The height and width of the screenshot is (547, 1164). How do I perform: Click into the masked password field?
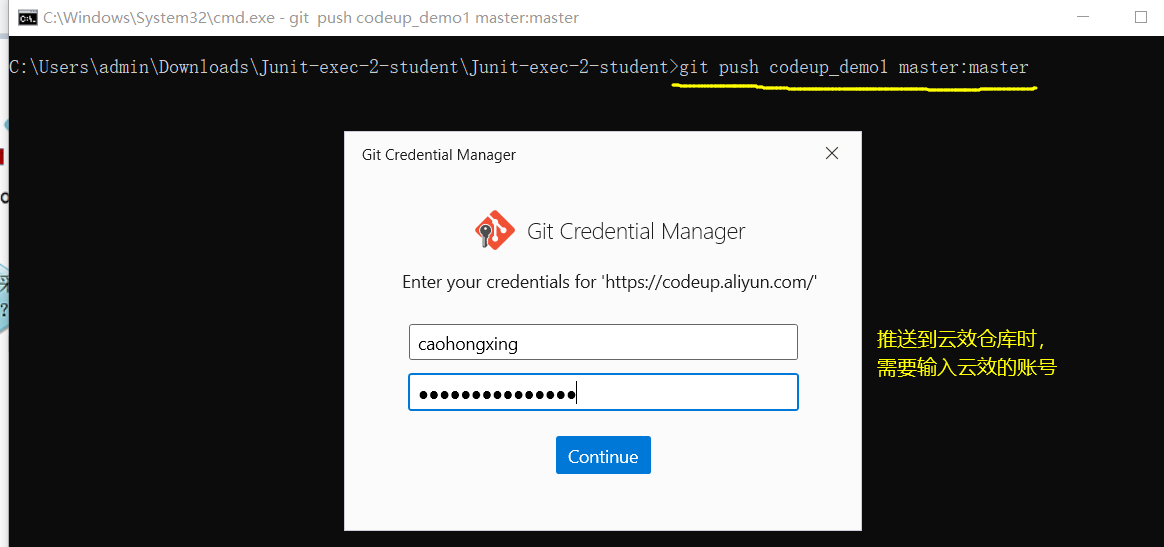602,392
